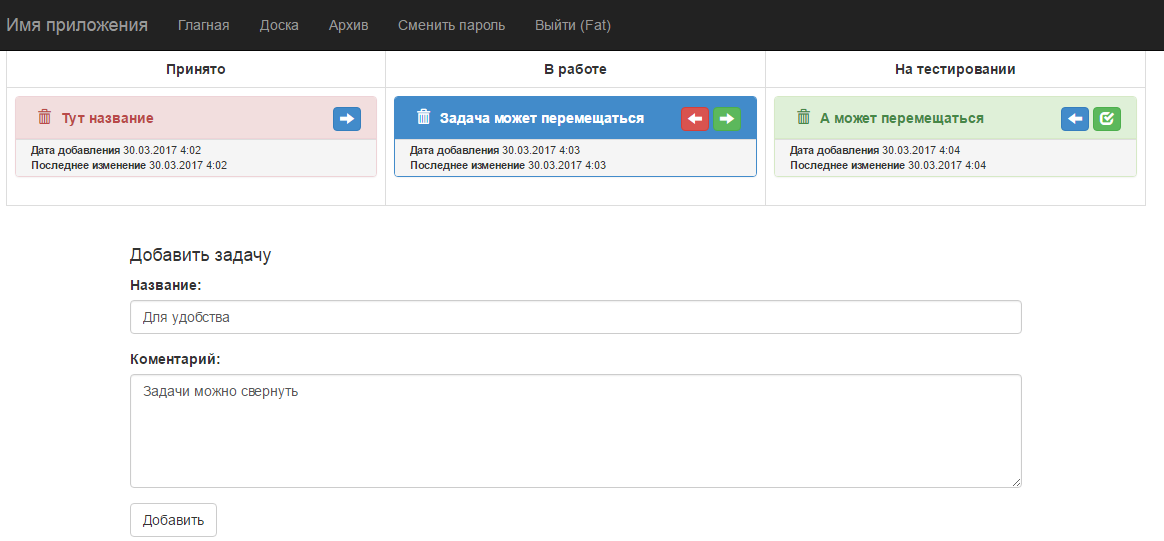The width and height of the screenshot is (1164, 541).
Task: Click 'Дата добавления 30.03.2017 4:04' text
Action: (875, 151)
